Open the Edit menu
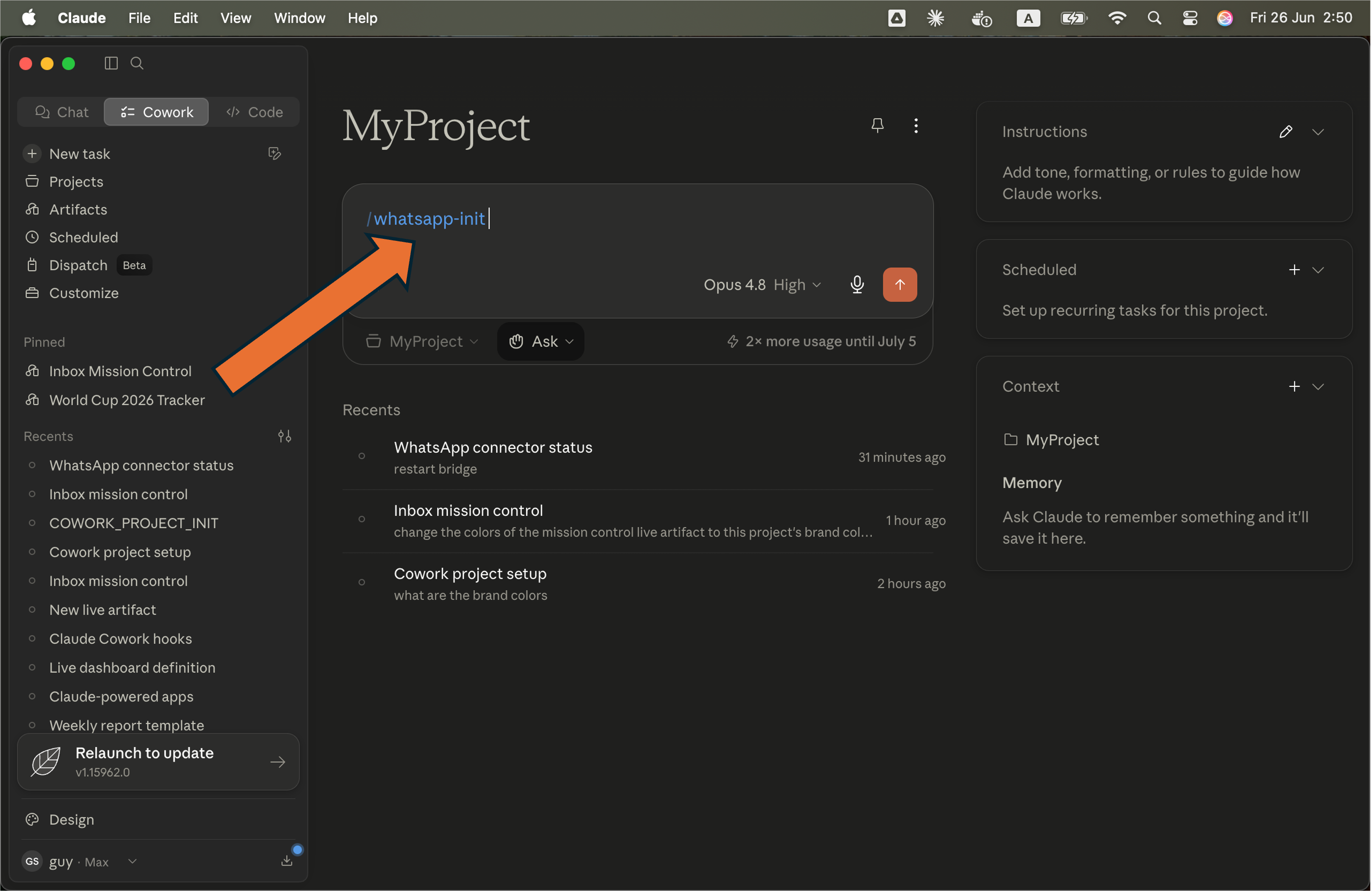The width and height of the screenshot is (1372, 891). click(186, 18)
